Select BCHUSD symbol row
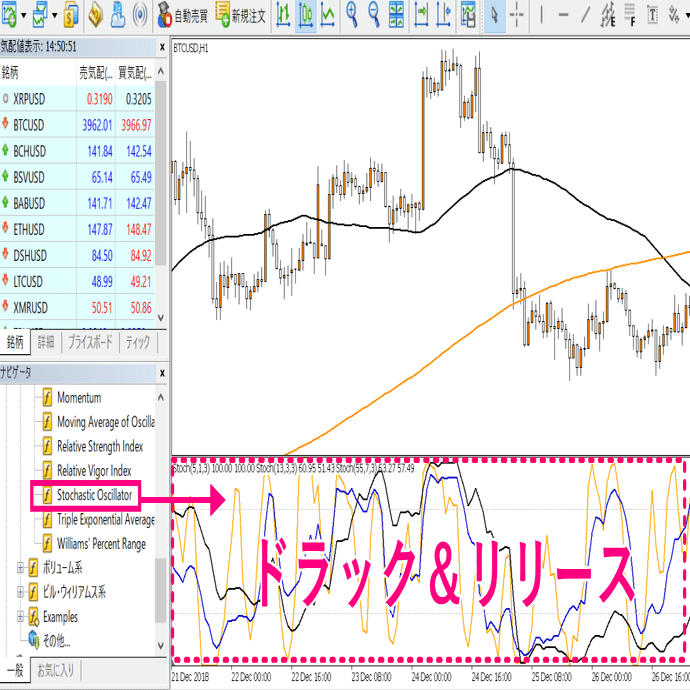This screenshot has width=690, height=690. [x=77, y=151]
